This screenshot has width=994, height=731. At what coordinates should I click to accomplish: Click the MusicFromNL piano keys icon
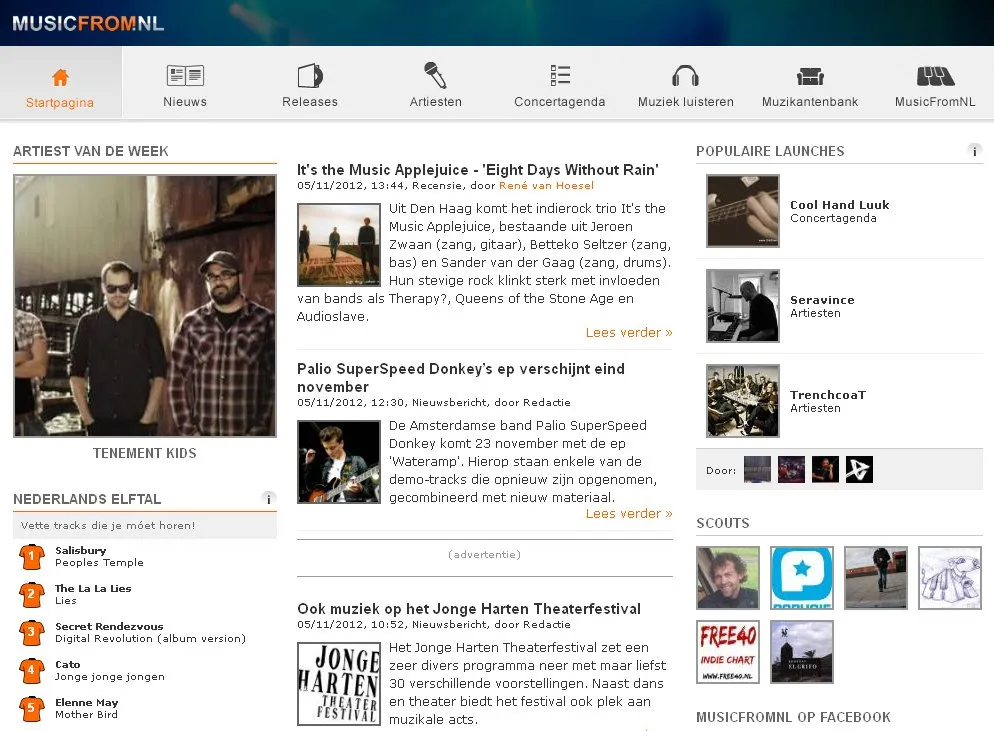click(x=935, y=76)
